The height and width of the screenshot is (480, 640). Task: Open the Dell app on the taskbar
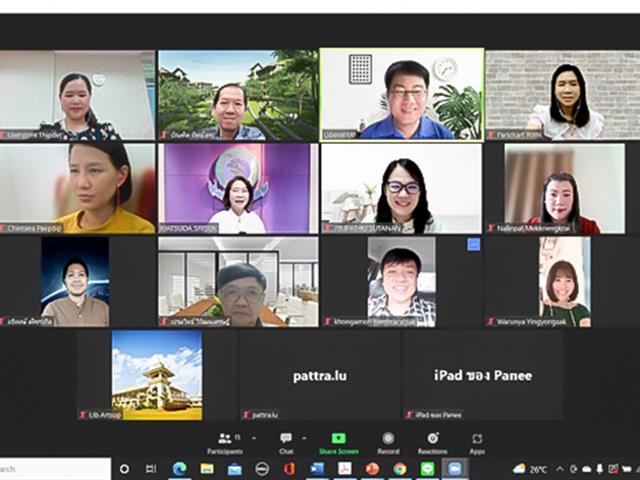click(262, 469)
